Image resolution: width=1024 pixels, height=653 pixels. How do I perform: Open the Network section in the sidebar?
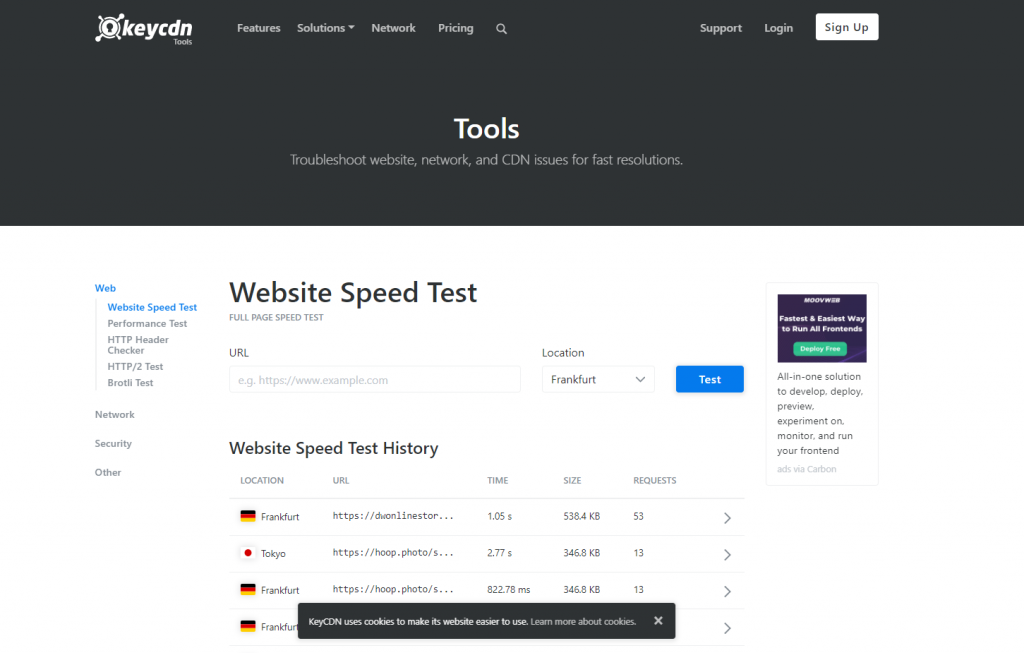[114, 414]
